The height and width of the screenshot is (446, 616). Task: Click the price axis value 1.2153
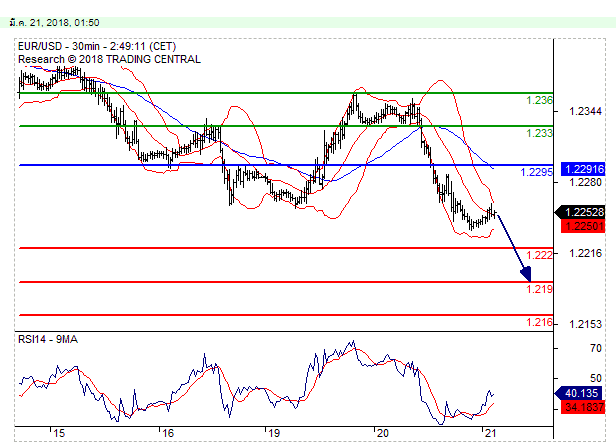[x=585, y=324]
